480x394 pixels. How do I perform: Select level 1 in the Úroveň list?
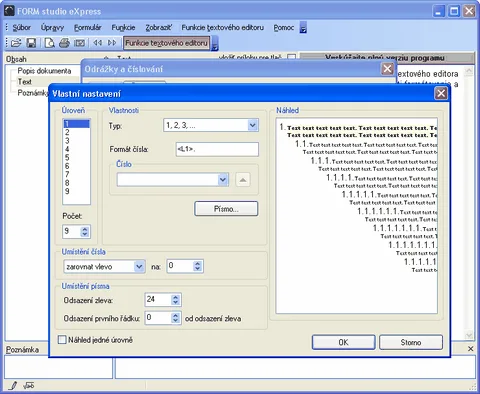[x=76, y=124]
